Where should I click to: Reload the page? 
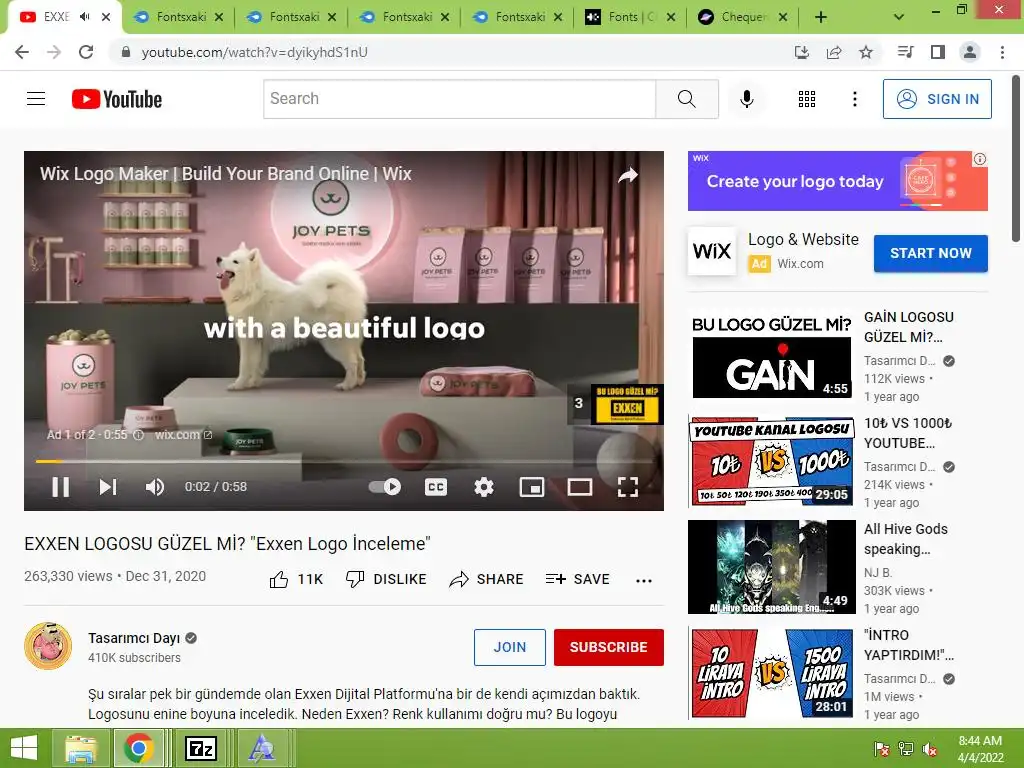coord(86,52)
